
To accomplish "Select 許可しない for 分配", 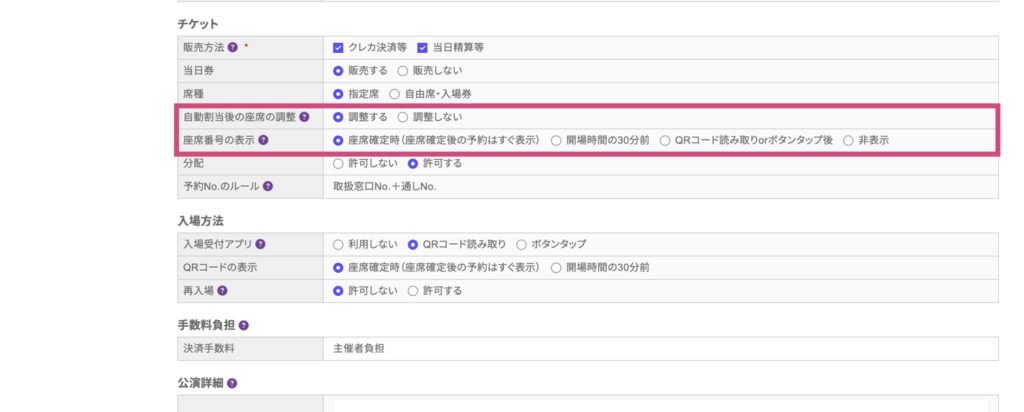I will click(338, 163).
